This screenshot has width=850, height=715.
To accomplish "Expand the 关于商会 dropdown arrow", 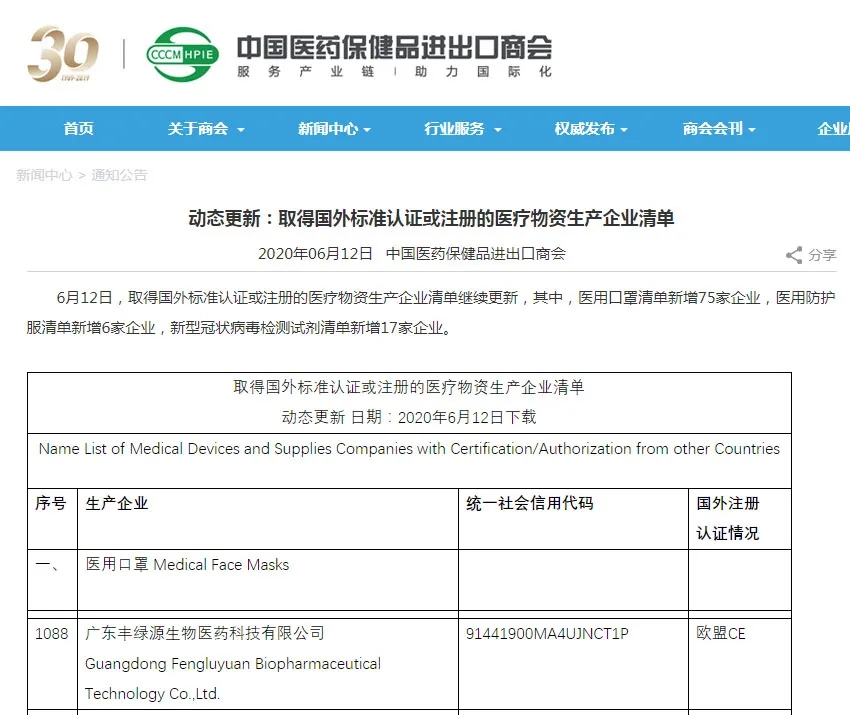I will [x=241, y=130].
